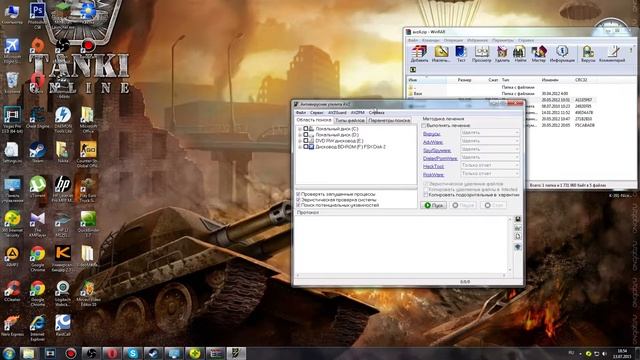
Task: Click the Comment (Комментарий) icon in WinRAR
Action: pyautogui.click(x=612, y=53)
